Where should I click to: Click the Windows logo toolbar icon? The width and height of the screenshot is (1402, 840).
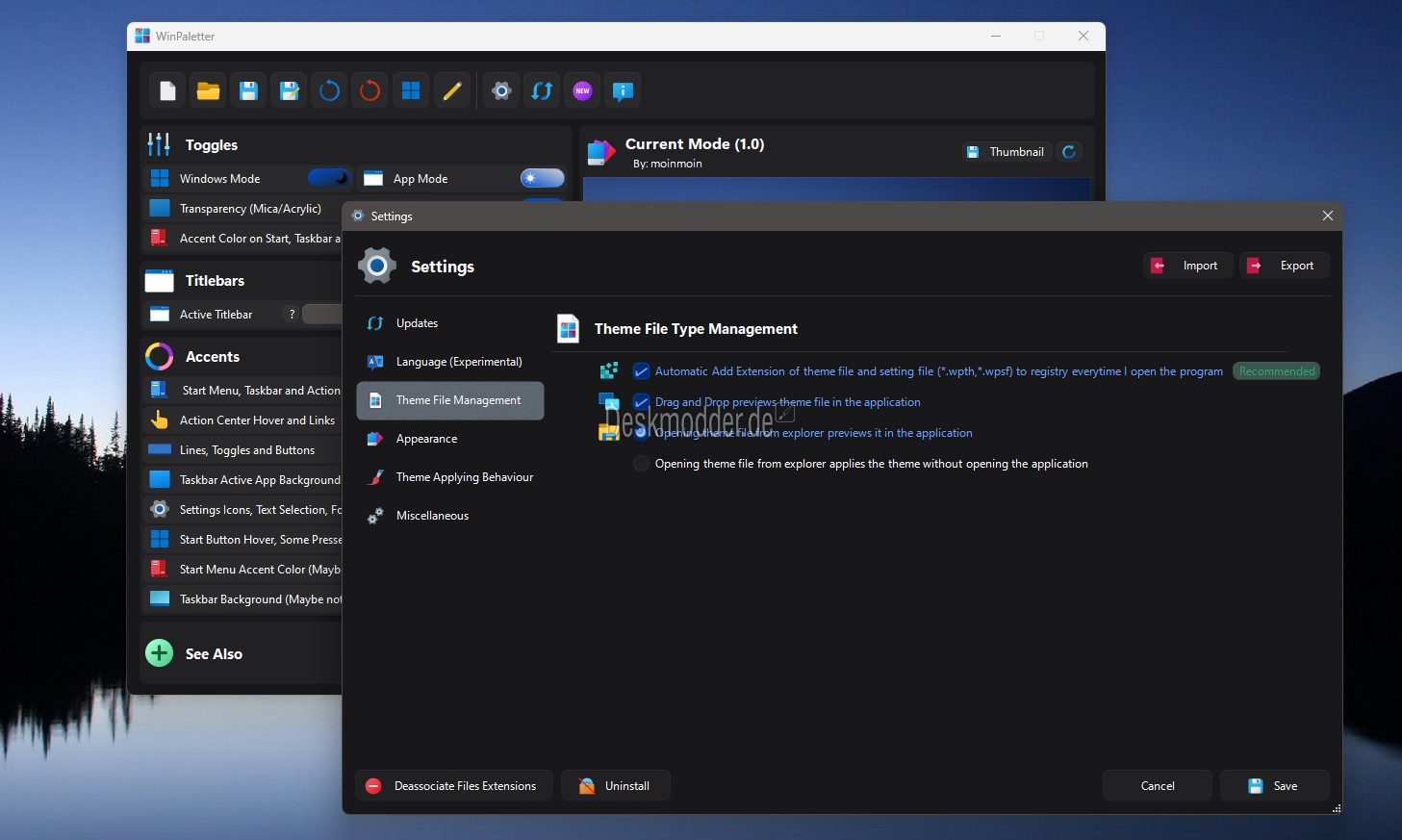point(411,91)
